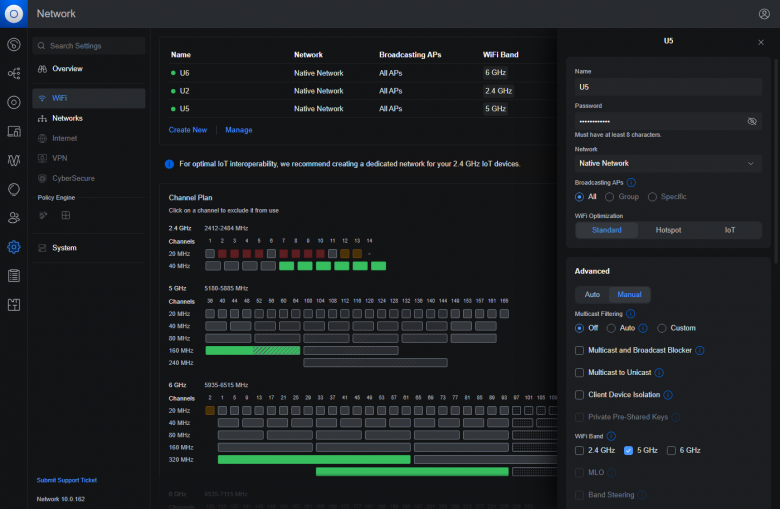Click info icon next to Client Device Isolation

[x=668, y=395]
